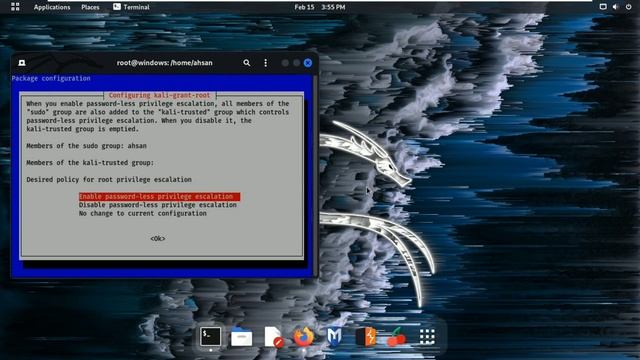Open the date and time clock
This screenshot has width=640, height=360.
(320, 7)
